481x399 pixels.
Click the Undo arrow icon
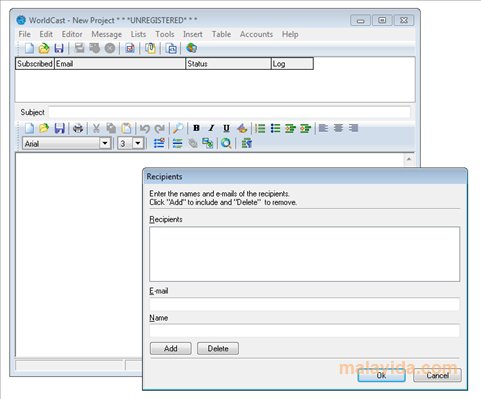coord(145,128)
